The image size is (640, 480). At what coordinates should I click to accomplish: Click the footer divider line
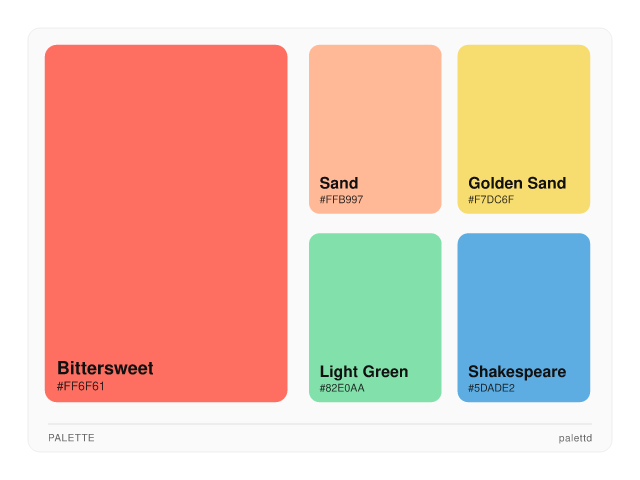pyautogui.click(x=320, y=424)
